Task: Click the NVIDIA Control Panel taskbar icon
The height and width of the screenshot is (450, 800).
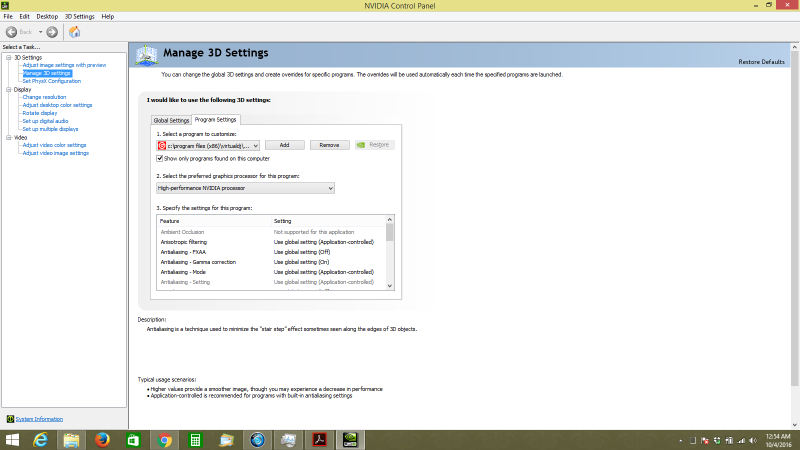Action: [x=350, y=440]
